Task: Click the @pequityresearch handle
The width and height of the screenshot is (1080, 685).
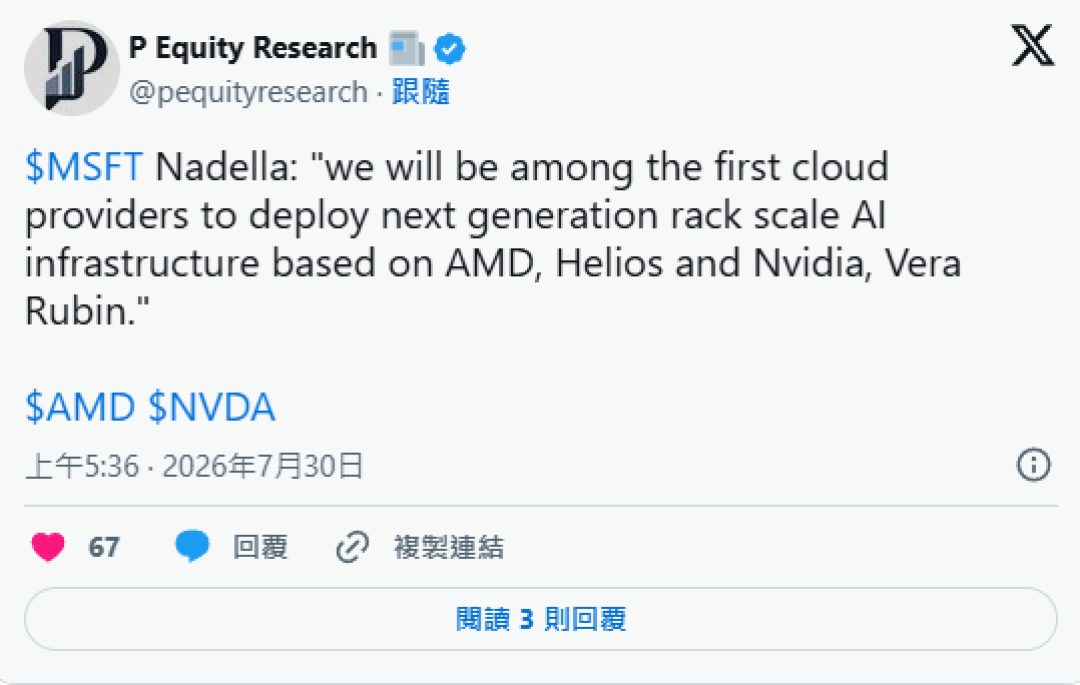Action: pyautogui.click(x=249, y=92)
